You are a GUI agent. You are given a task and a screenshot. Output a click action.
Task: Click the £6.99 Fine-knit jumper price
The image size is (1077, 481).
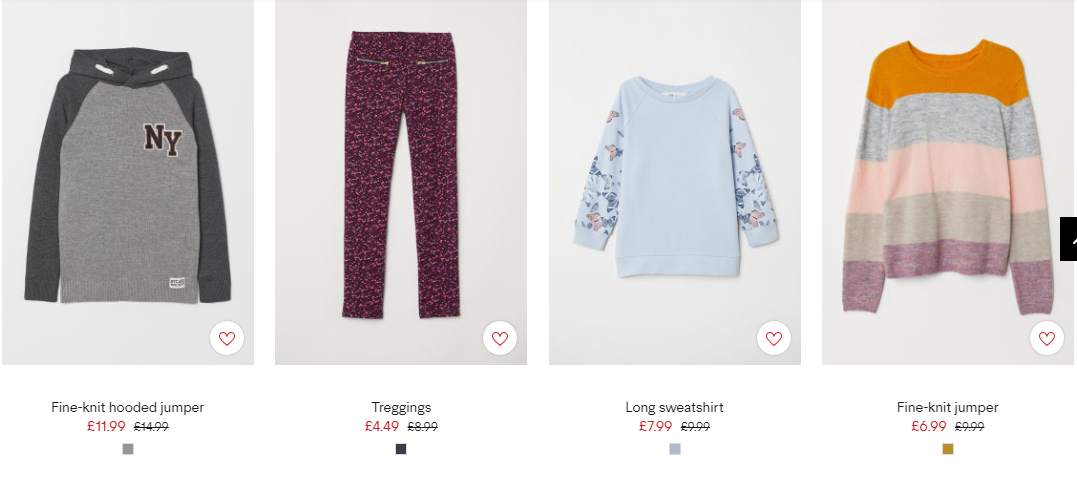929,426
